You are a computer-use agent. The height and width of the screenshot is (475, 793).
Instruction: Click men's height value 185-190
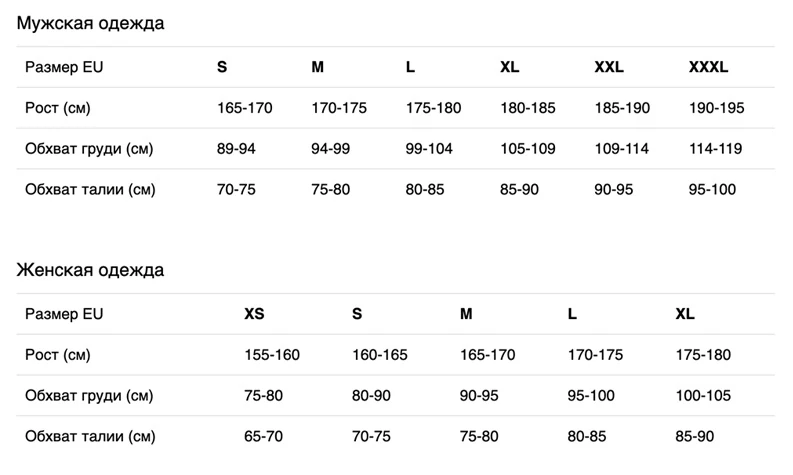click(622, 108)
